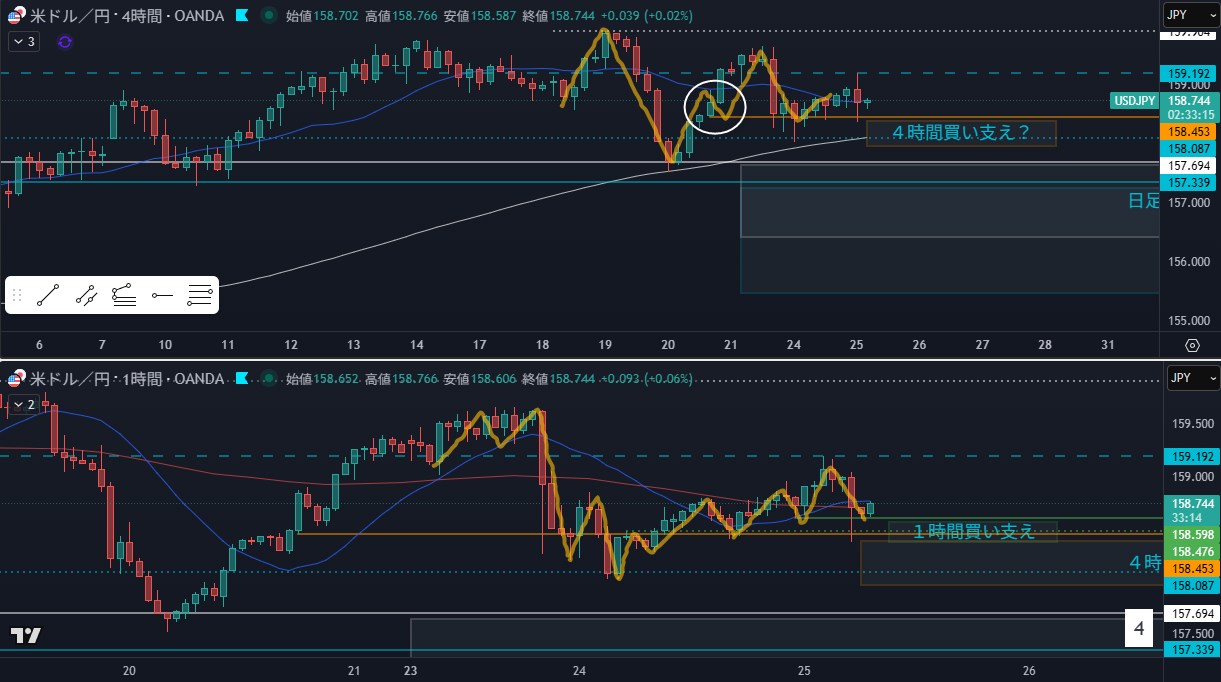The height and width of the screenshot is (682, 1221).
Task: Toggle the cyan flag on the 1-hour chart
Action: [x=243, y=379]
